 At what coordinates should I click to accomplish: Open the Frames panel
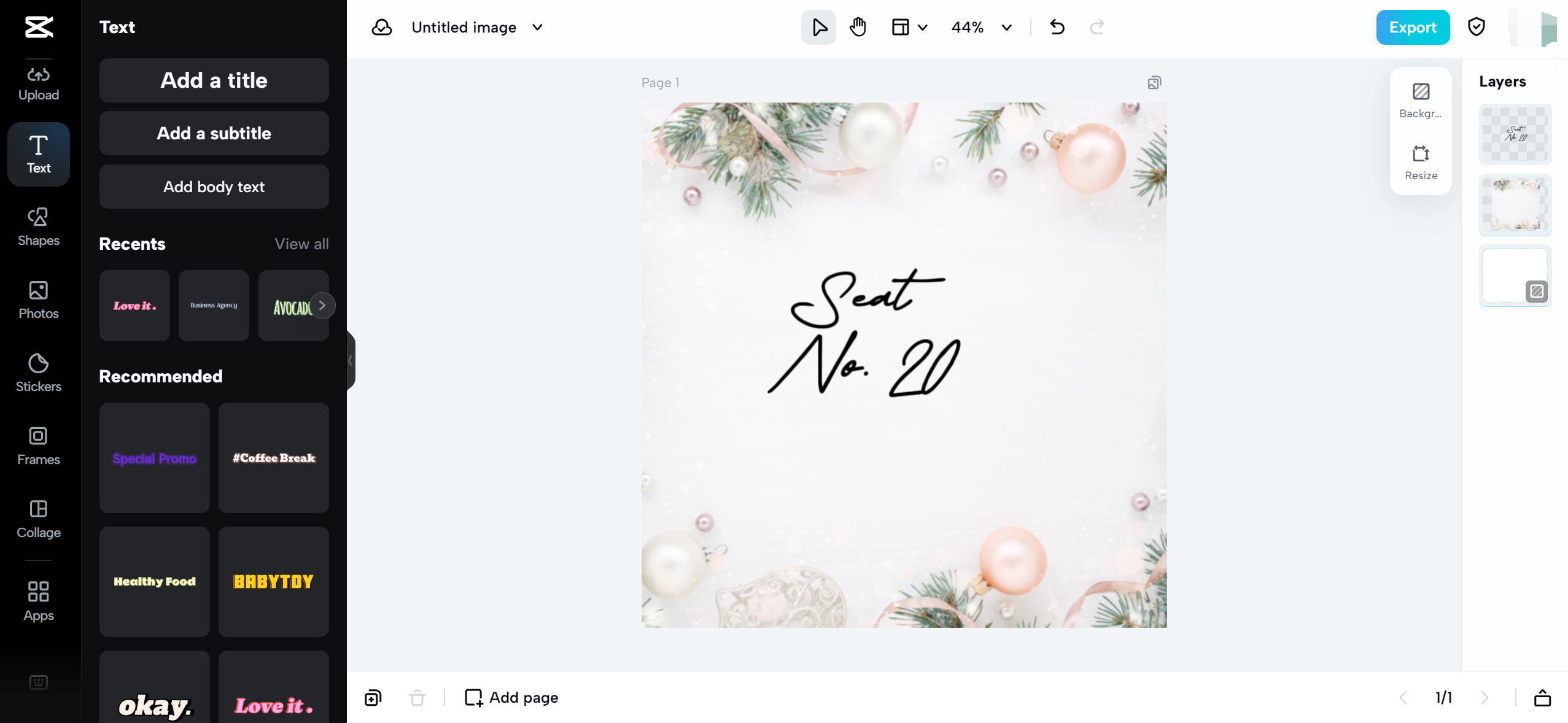point(38,446)
